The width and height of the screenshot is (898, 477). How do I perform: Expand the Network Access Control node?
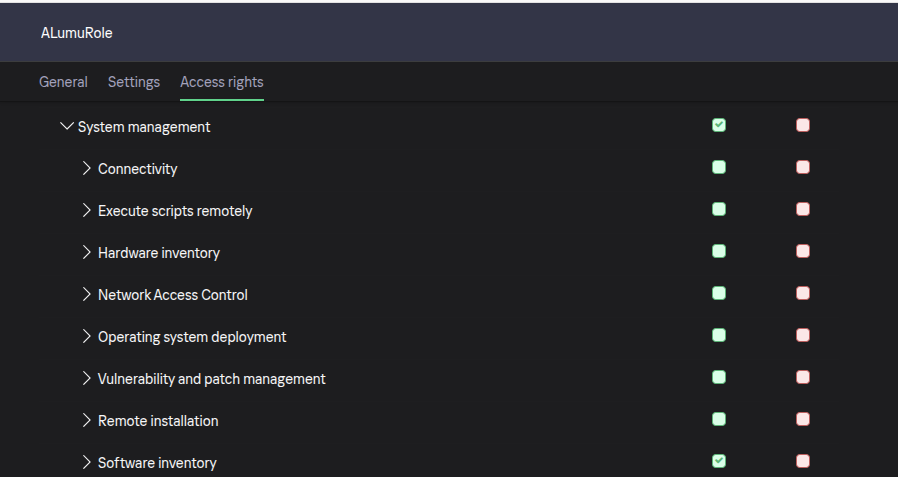tap(87, 295)
